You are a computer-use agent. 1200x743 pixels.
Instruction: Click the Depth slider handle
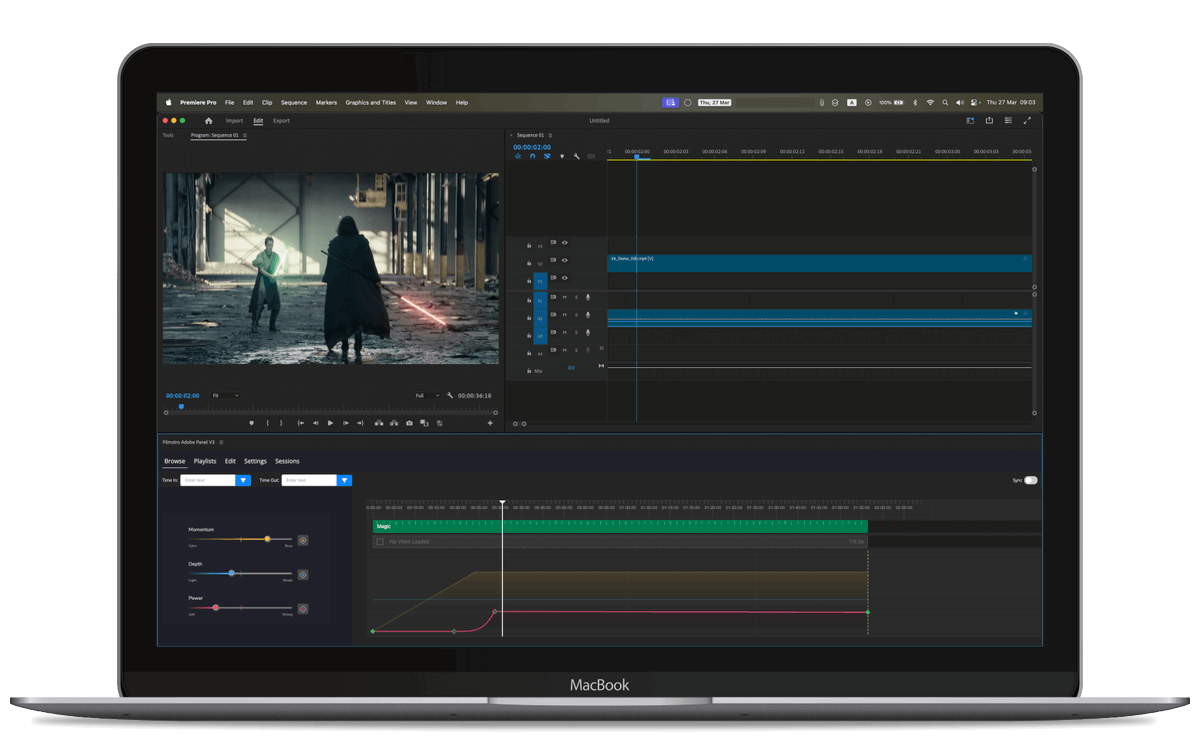[231, 573]
